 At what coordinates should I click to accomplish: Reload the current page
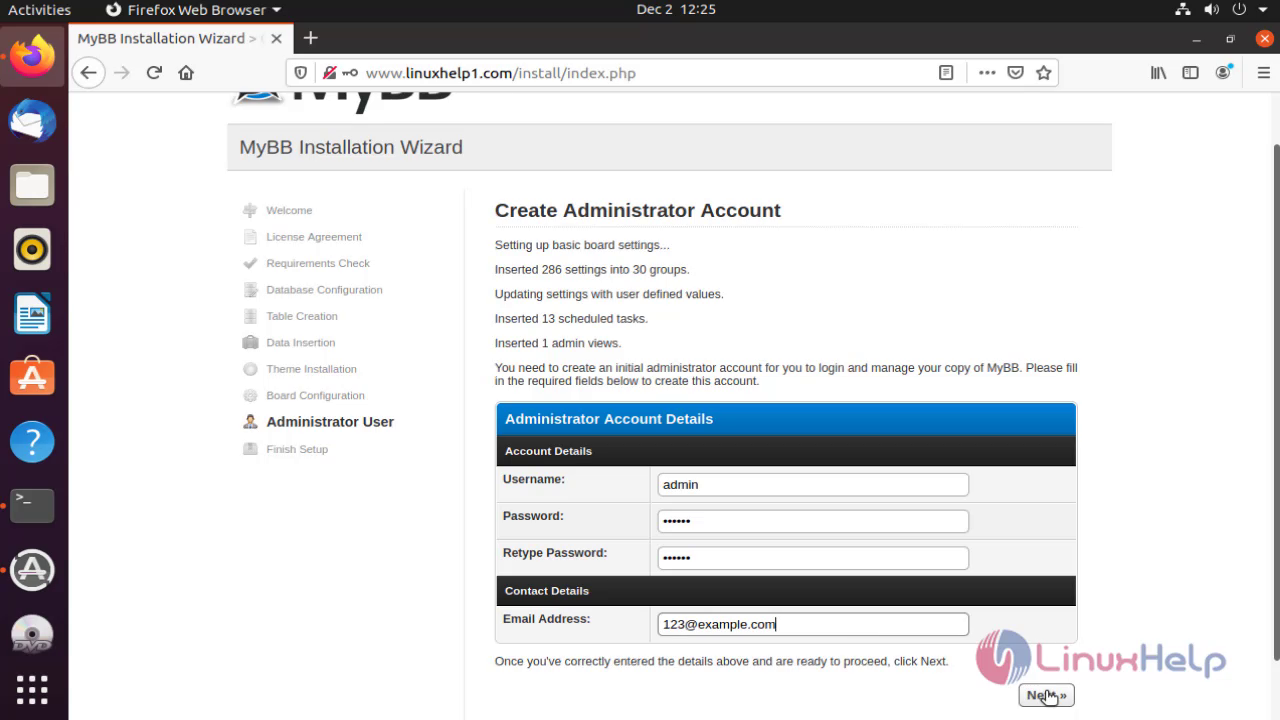pyautogui.click(x=154, y=73)
